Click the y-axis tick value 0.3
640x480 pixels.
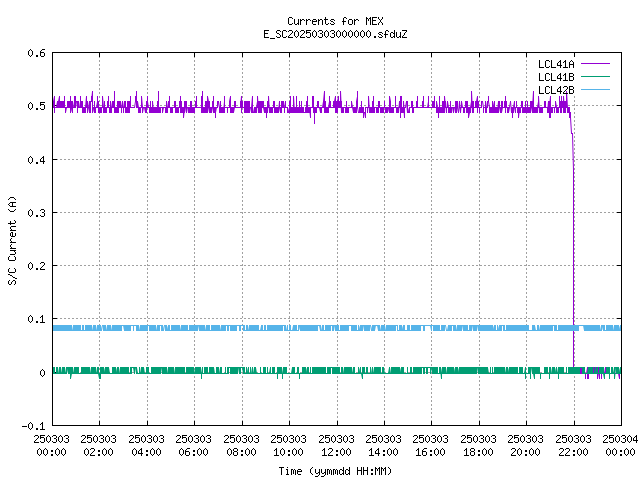(x=36, y=213)
